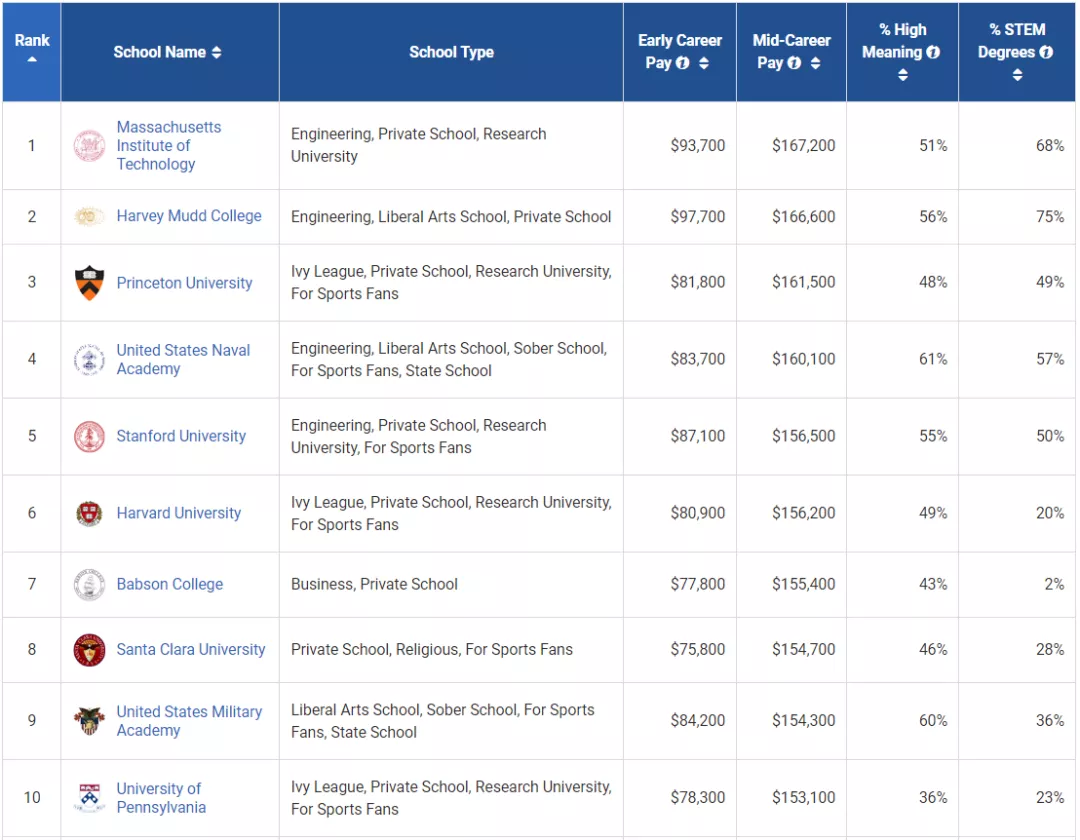Click the Babson College seal
This screenshot has height=840, width=1080.
point(90,585)
